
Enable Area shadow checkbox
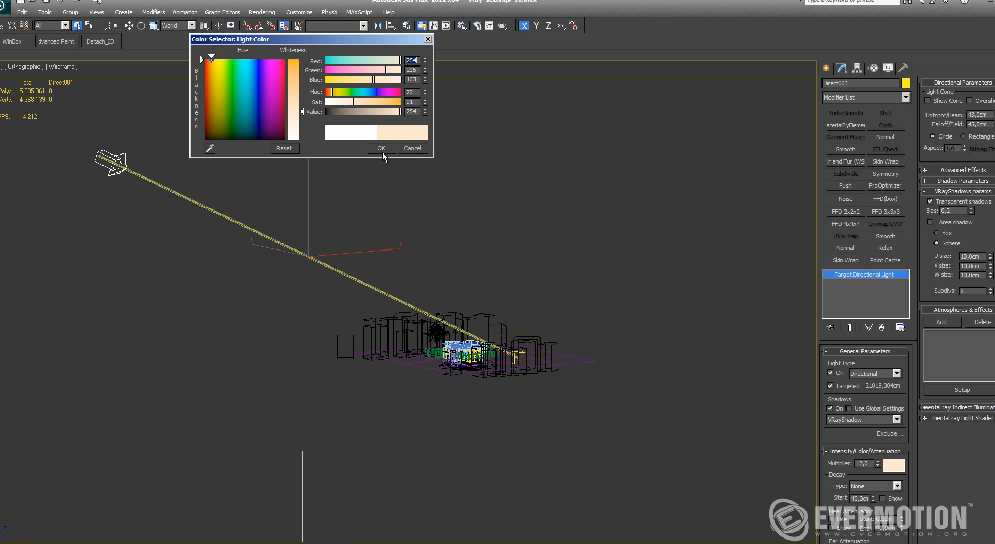click(x=930, y=222)
